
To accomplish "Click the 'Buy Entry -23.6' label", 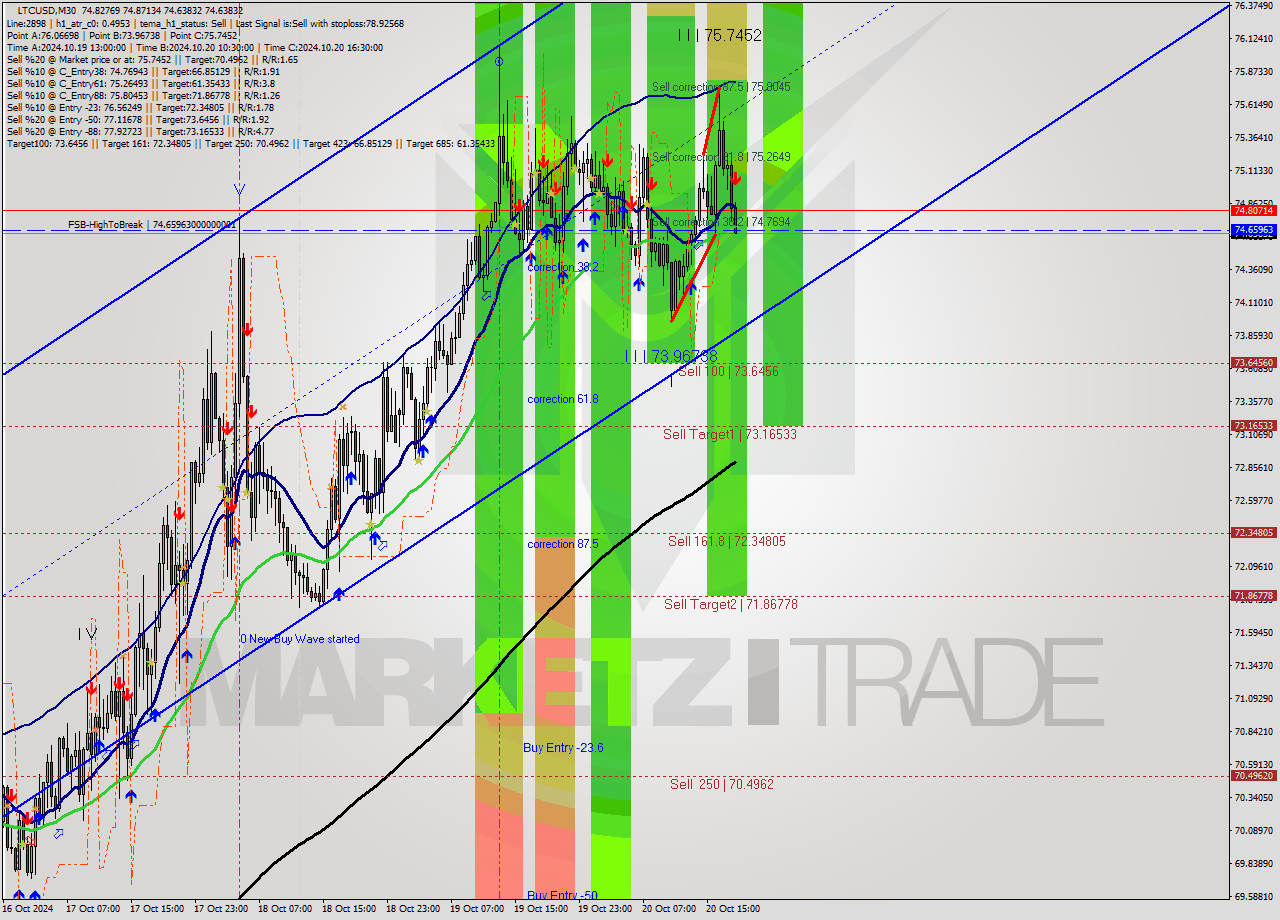I will click(563, 747).
